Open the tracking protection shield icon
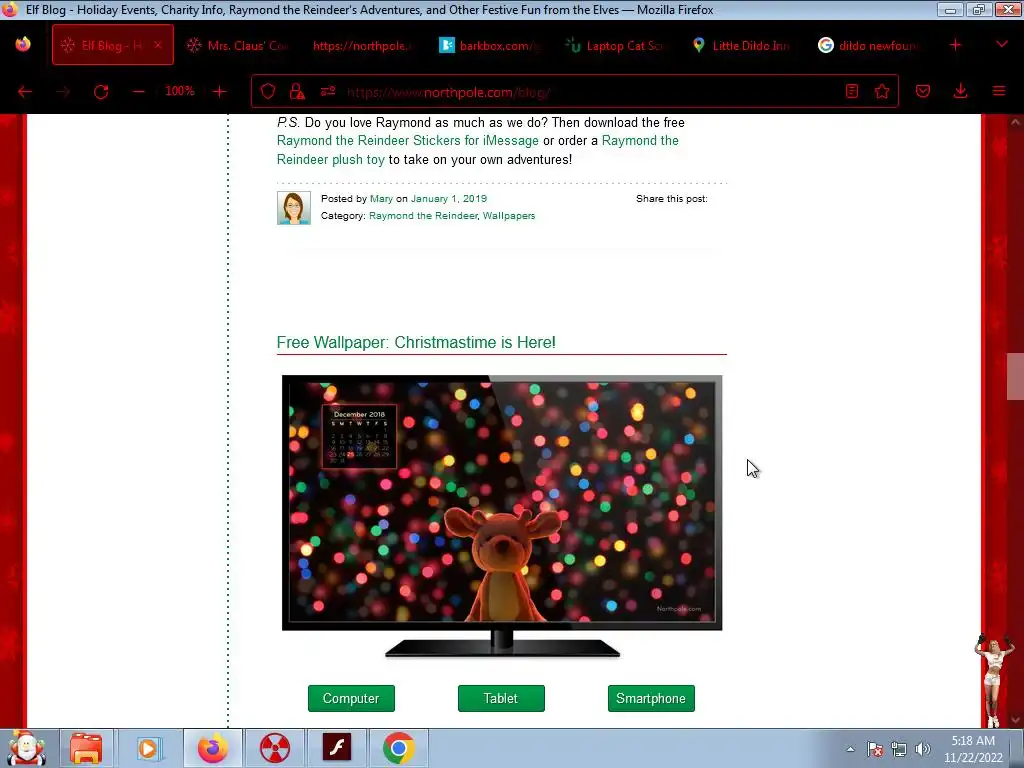The height and width of the screenshot is (768, 1024). pyautogui.click(x=268, y=91)
